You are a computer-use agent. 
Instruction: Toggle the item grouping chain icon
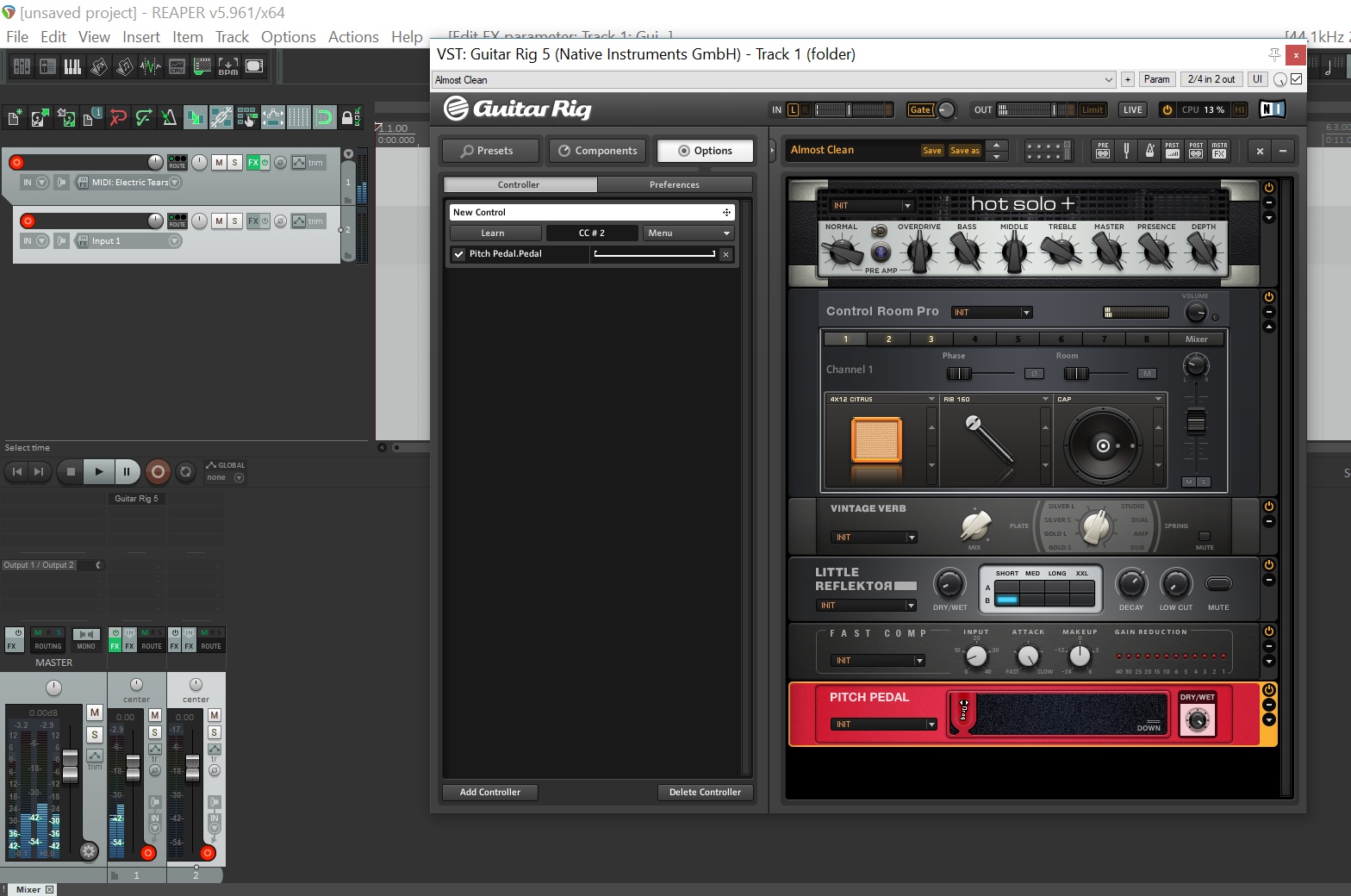[221, 118]
